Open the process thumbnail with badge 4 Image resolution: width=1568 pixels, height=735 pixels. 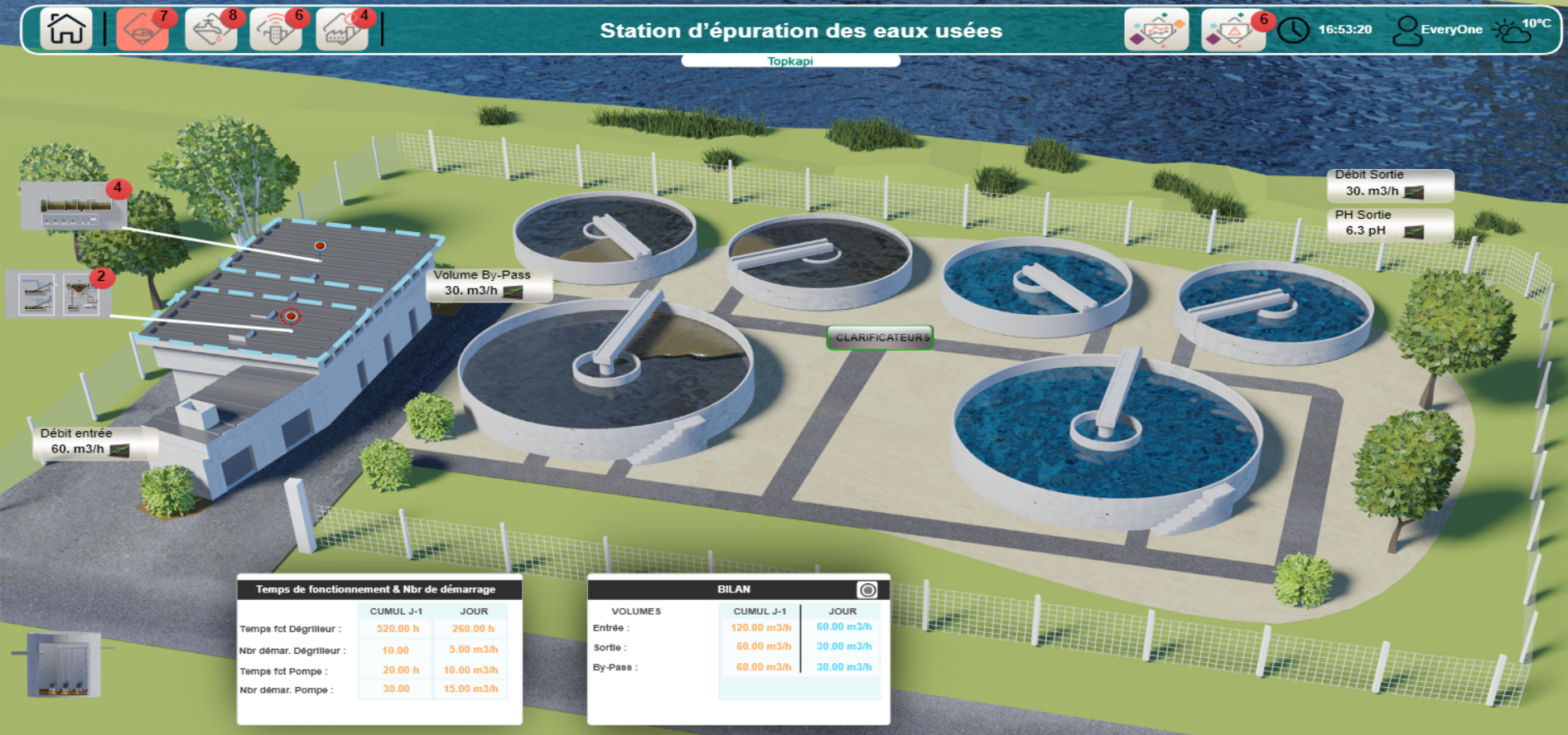[x=74, y=206]
